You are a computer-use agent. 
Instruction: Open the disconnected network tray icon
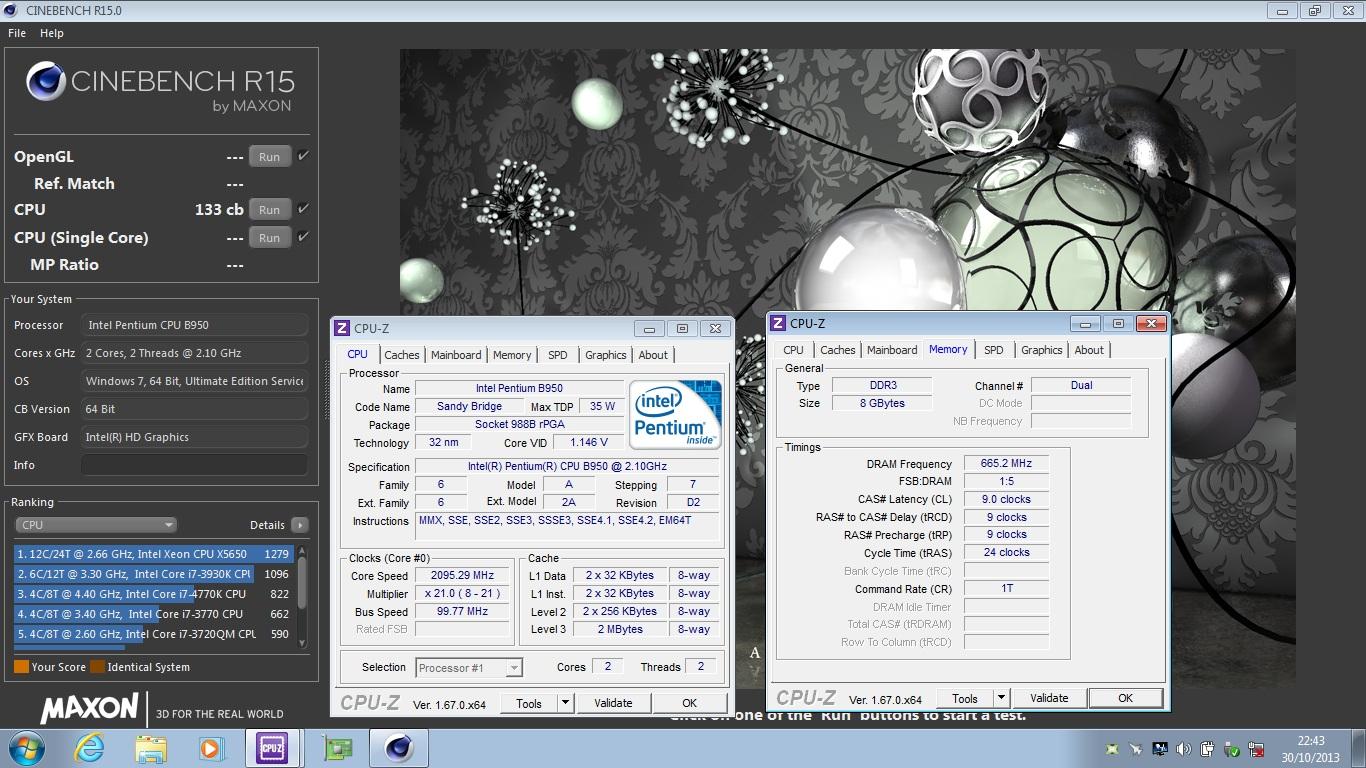pyautogui.click(x=1257, y=749)
